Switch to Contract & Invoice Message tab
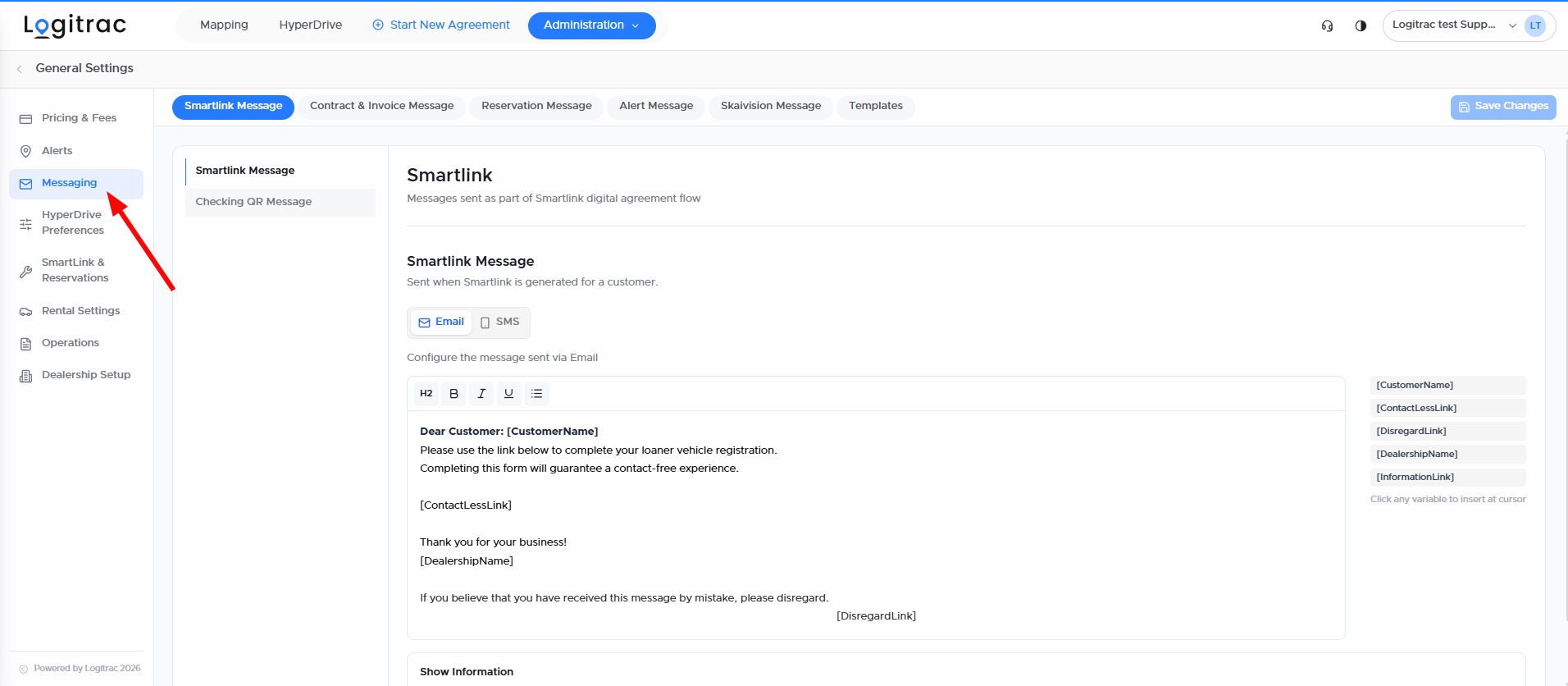Viewport: 1568px width, 686px height. (x=381, y=107)
